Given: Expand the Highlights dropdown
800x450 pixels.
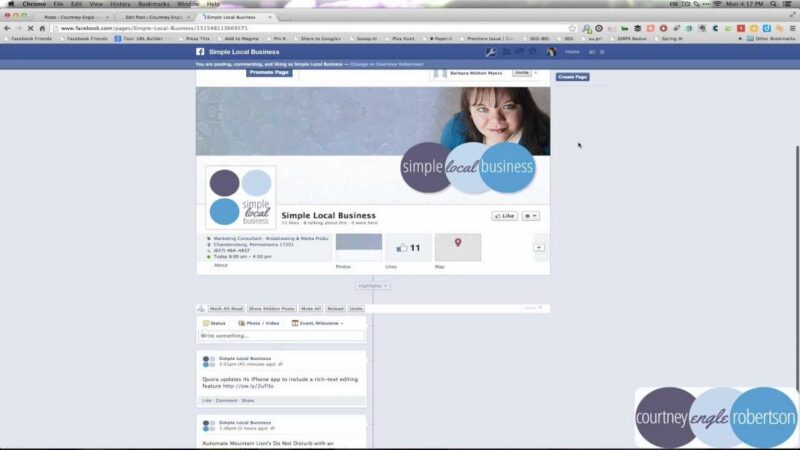Looking at the screenshot, I should coord(372,286).
